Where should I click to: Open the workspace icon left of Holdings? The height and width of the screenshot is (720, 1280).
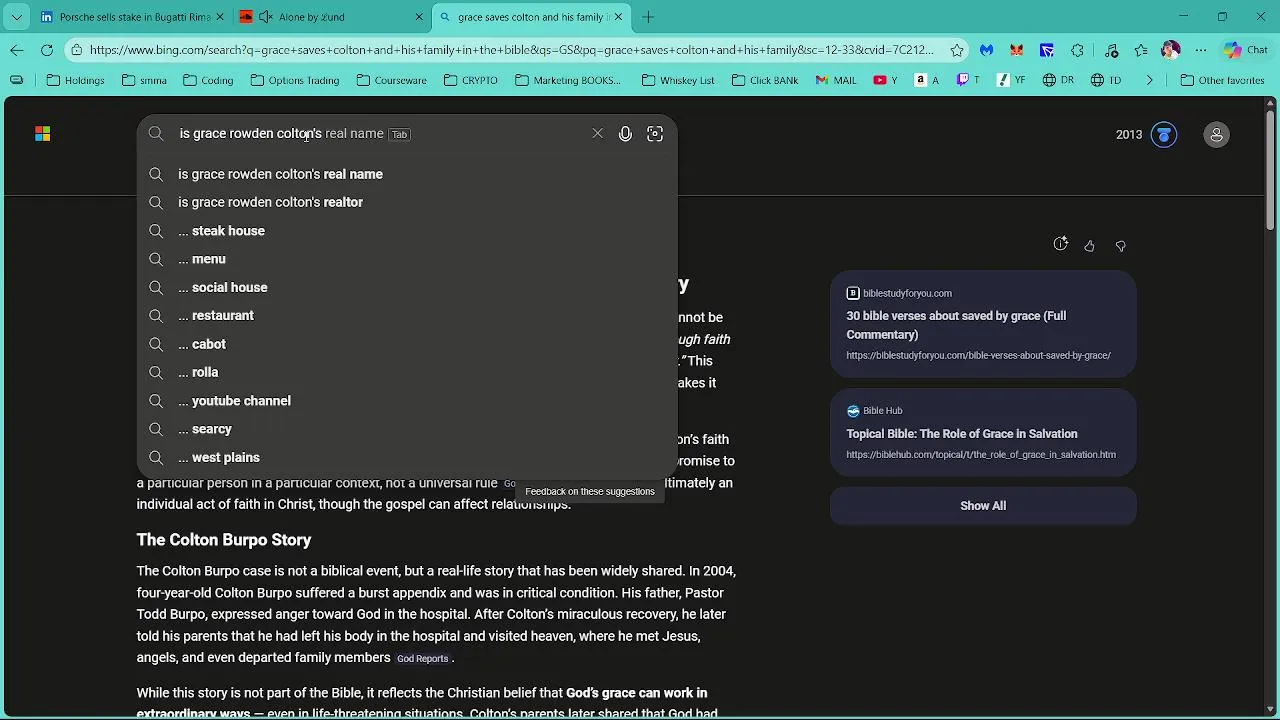pyautogui.click(x=17, y=80)
